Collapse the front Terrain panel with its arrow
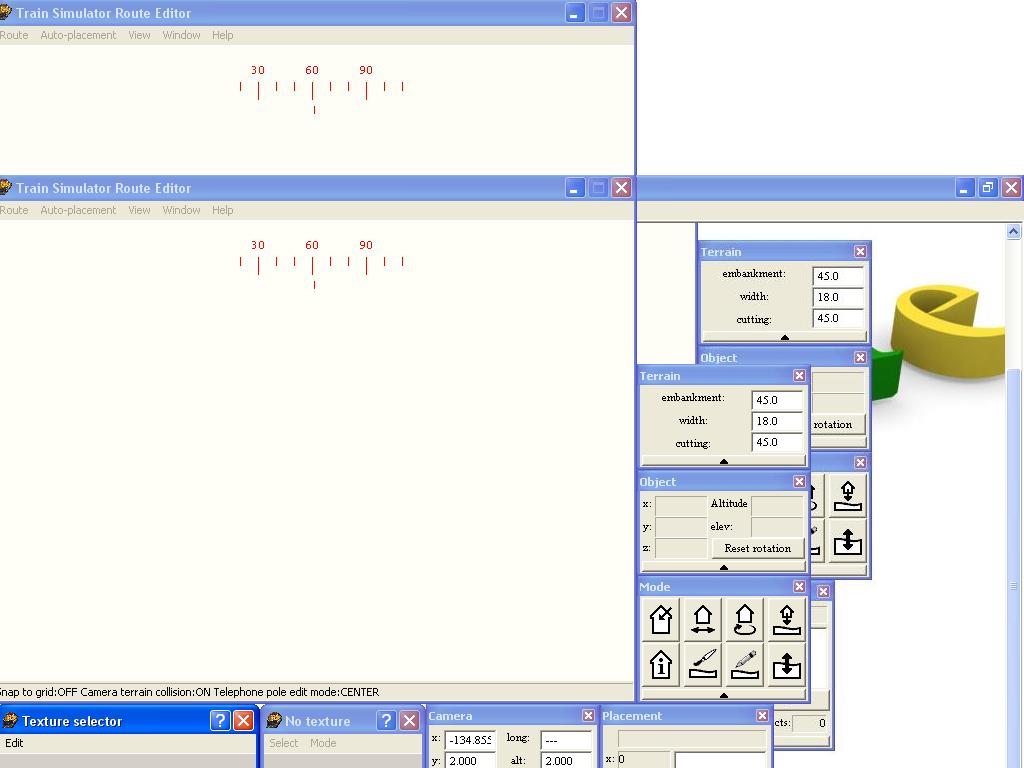Screen dimensions: 1024x768 point(723,461)
